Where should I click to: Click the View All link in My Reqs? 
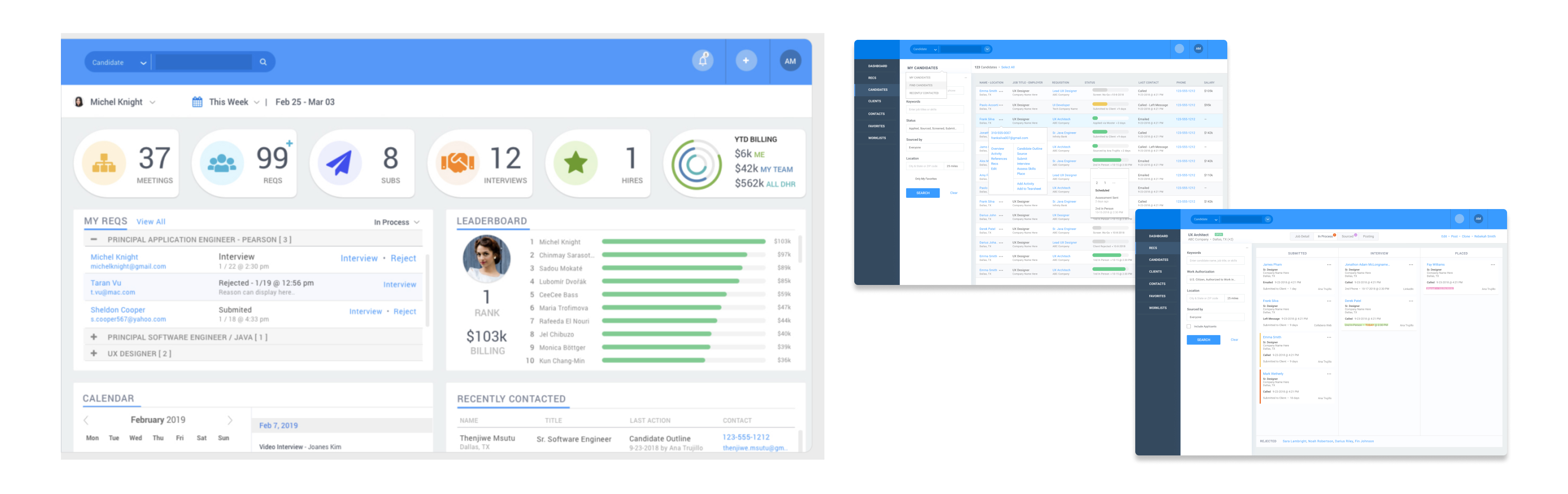click(x=150, y=222)
